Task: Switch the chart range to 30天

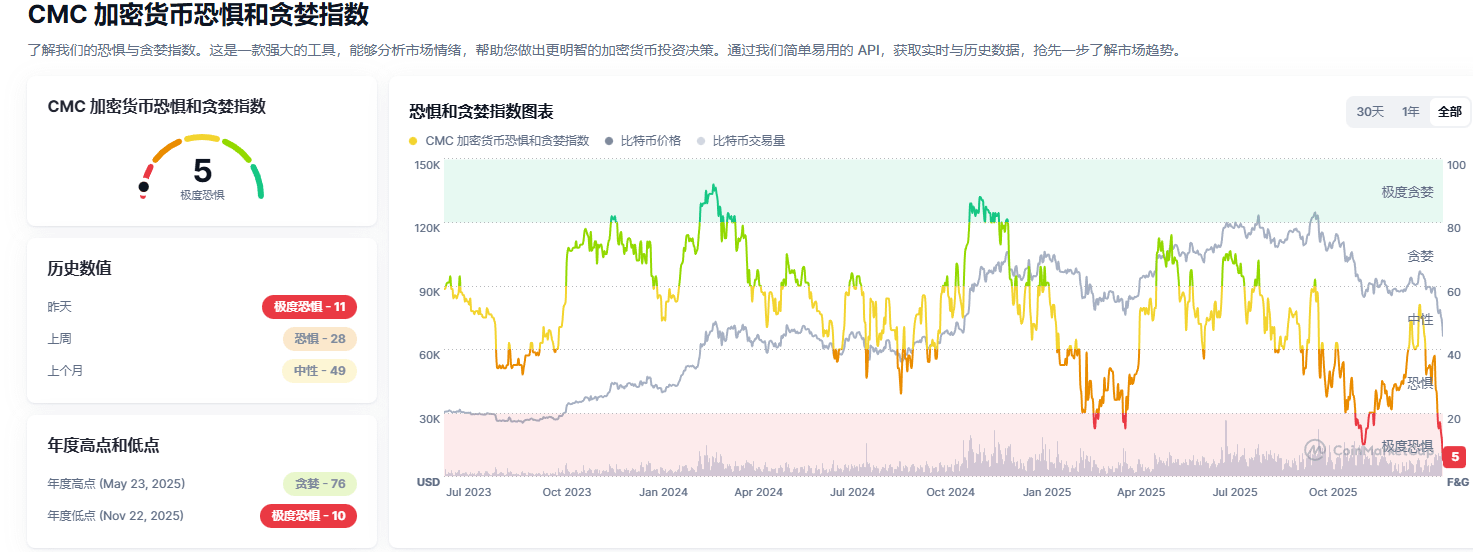Action: coord(1370,112)
